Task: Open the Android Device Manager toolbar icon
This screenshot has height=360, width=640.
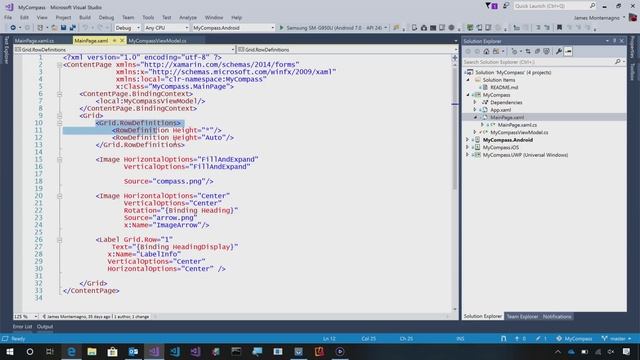Action: tap(414, 28)
